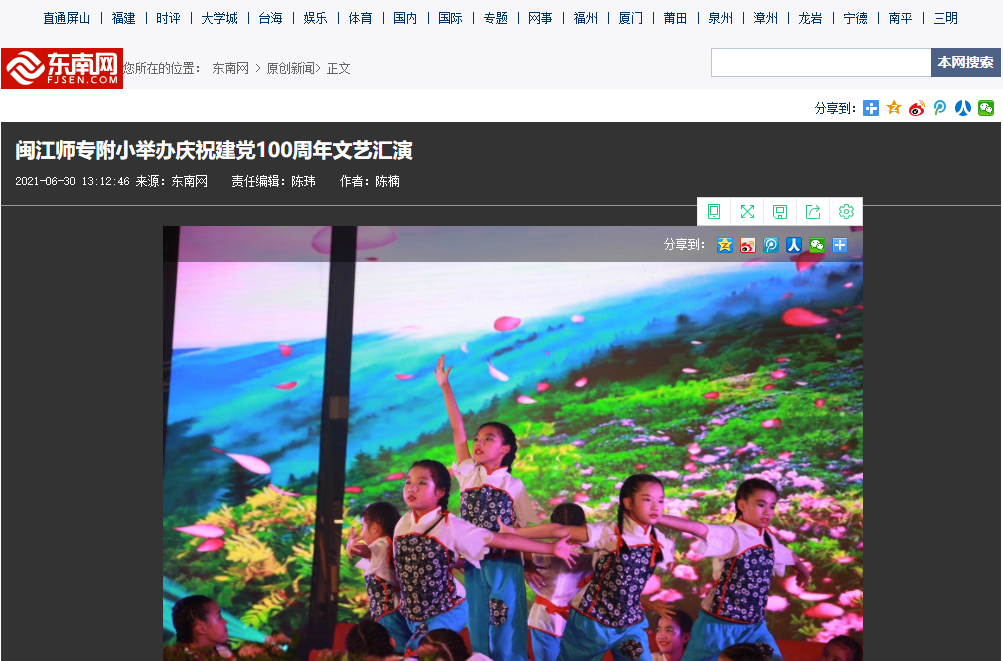The height and width of the screenshot is (661, 1003).
Task: Share to Qzone from the page share bar above the article
Action: [x=894, y=108]
